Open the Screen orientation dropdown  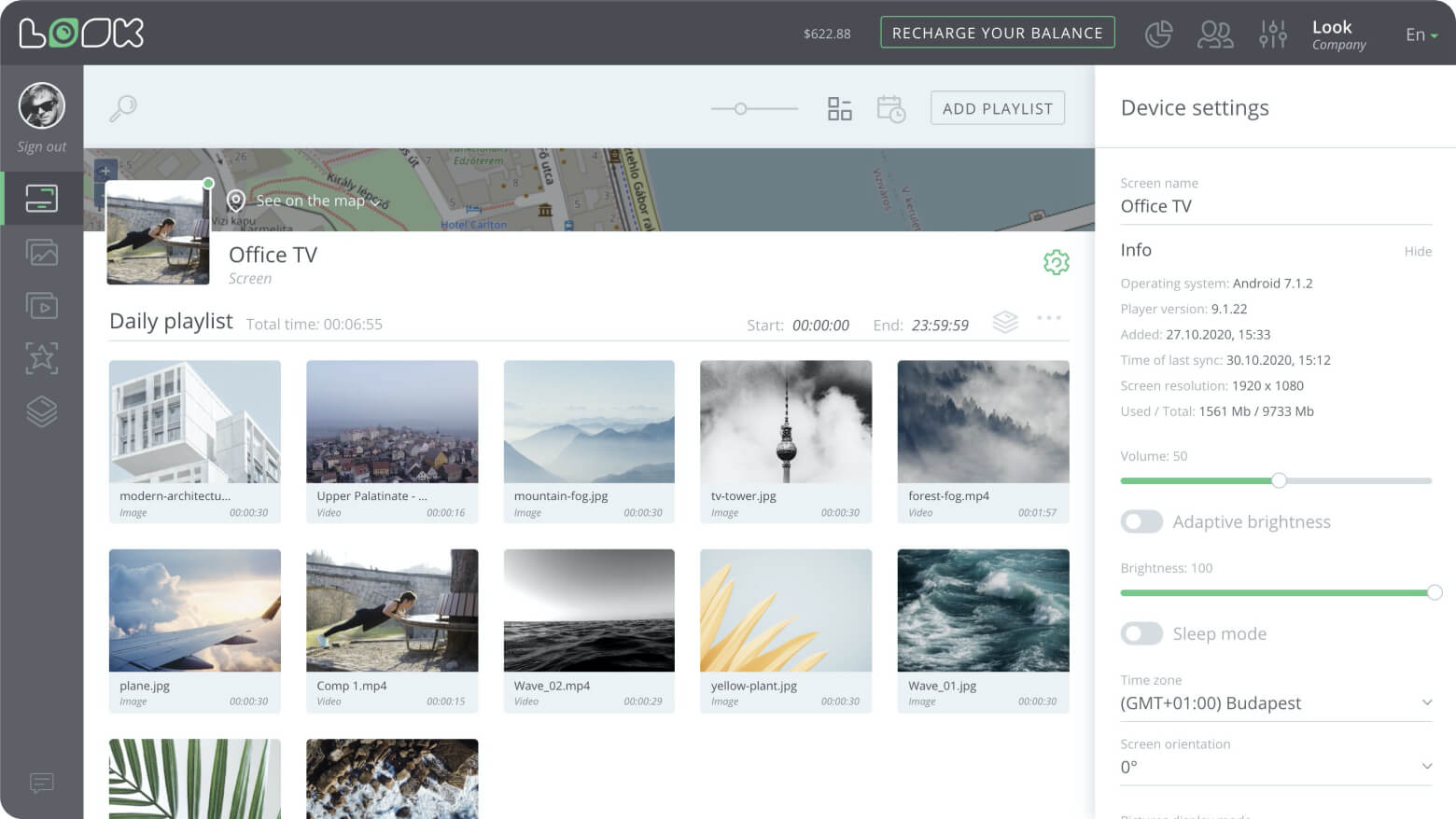click(x=1276, y=767)
